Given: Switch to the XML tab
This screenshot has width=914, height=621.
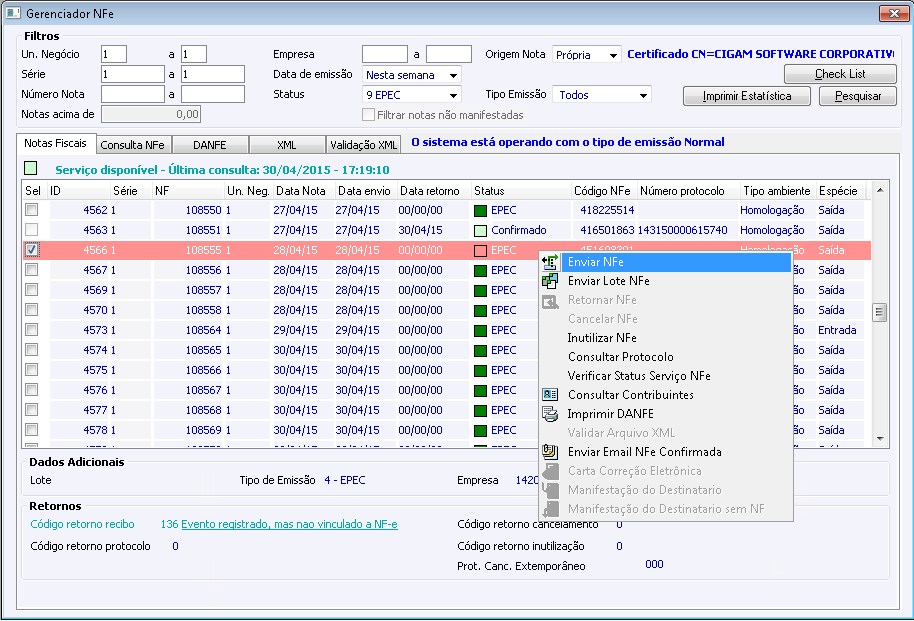Looking at the screenshot, I should pyautogui.click(x=286, y=145).
